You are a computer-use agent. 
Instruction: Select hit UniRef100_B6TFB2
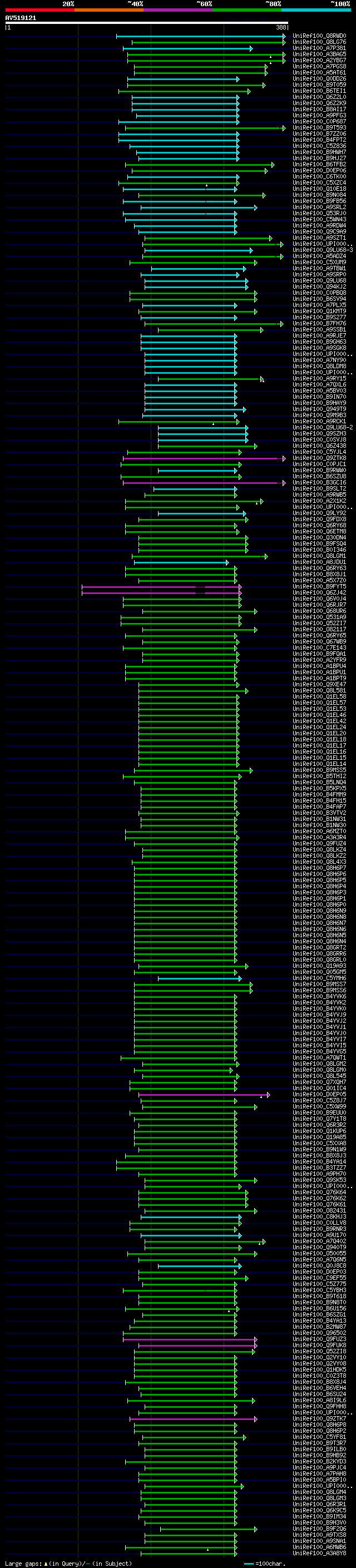click(x=319, y=164)
